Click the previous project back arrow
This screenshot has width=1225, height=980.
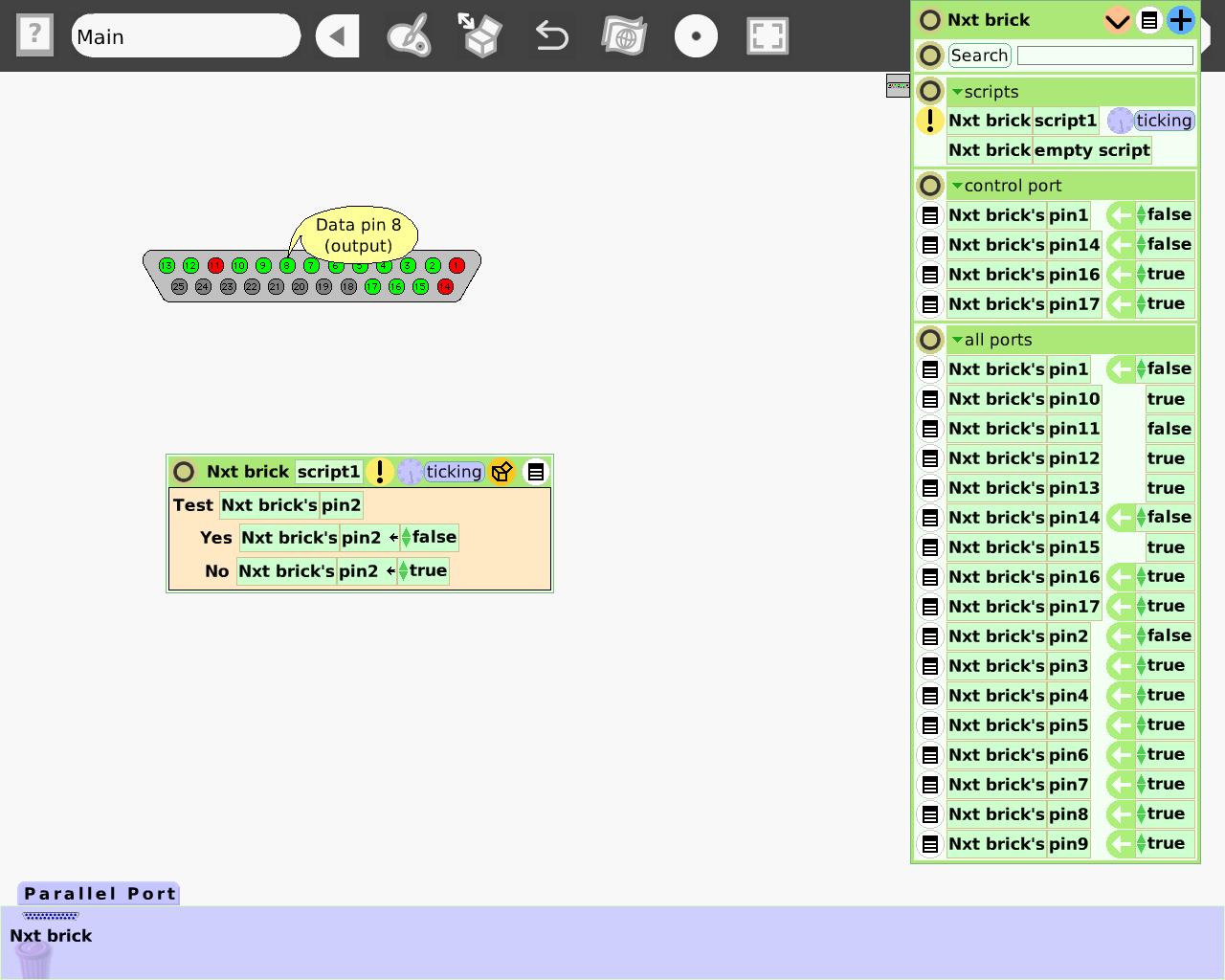(337, 36)
